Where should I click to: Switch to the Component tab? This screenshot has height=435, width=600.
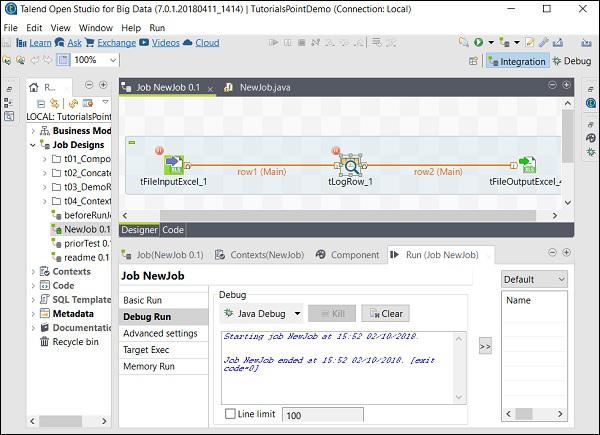[347, 255]
